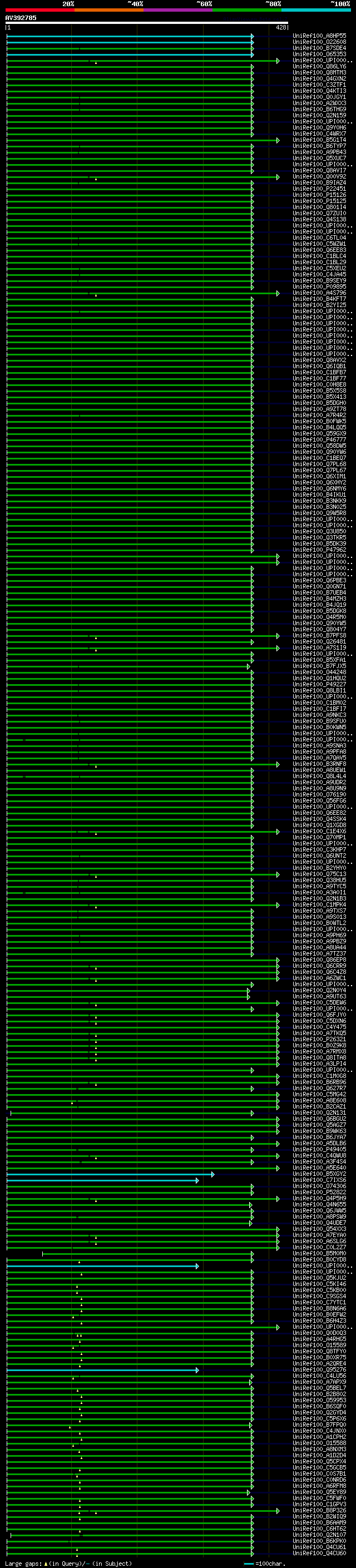Screen dimensions: 356x1568
Task: Select hit label UniRef100_C5DXN6
Action: pos(319,1021)
